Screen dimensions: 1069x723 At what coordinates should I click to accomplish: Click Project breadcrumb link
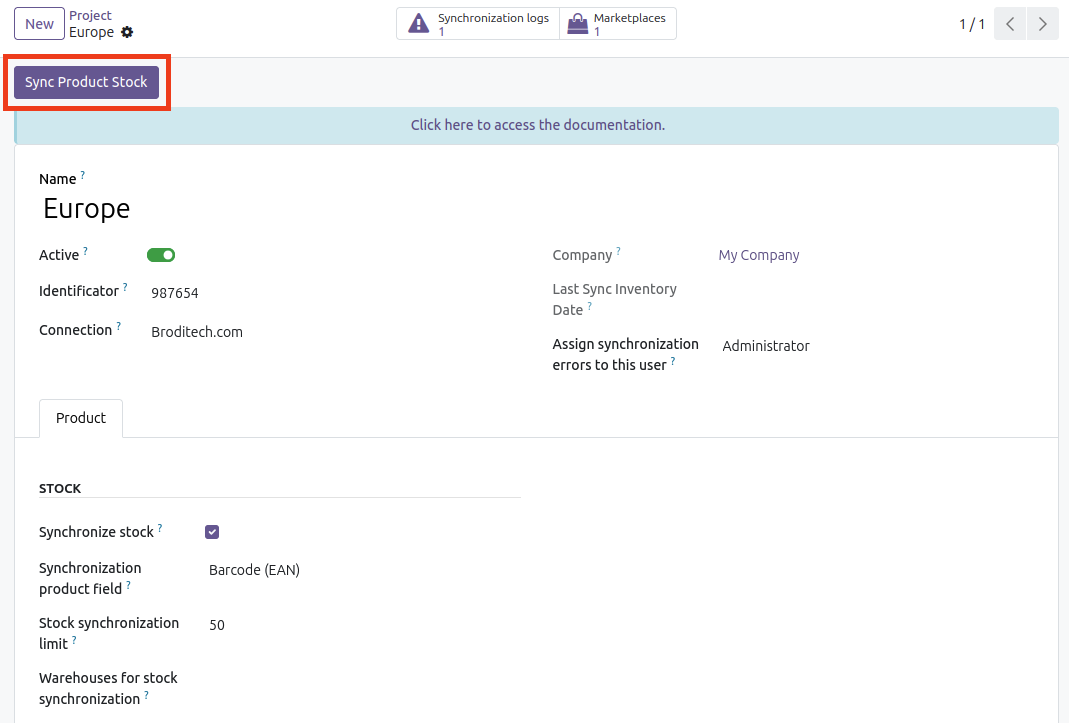pyautogui.click(x=90, y=16)
